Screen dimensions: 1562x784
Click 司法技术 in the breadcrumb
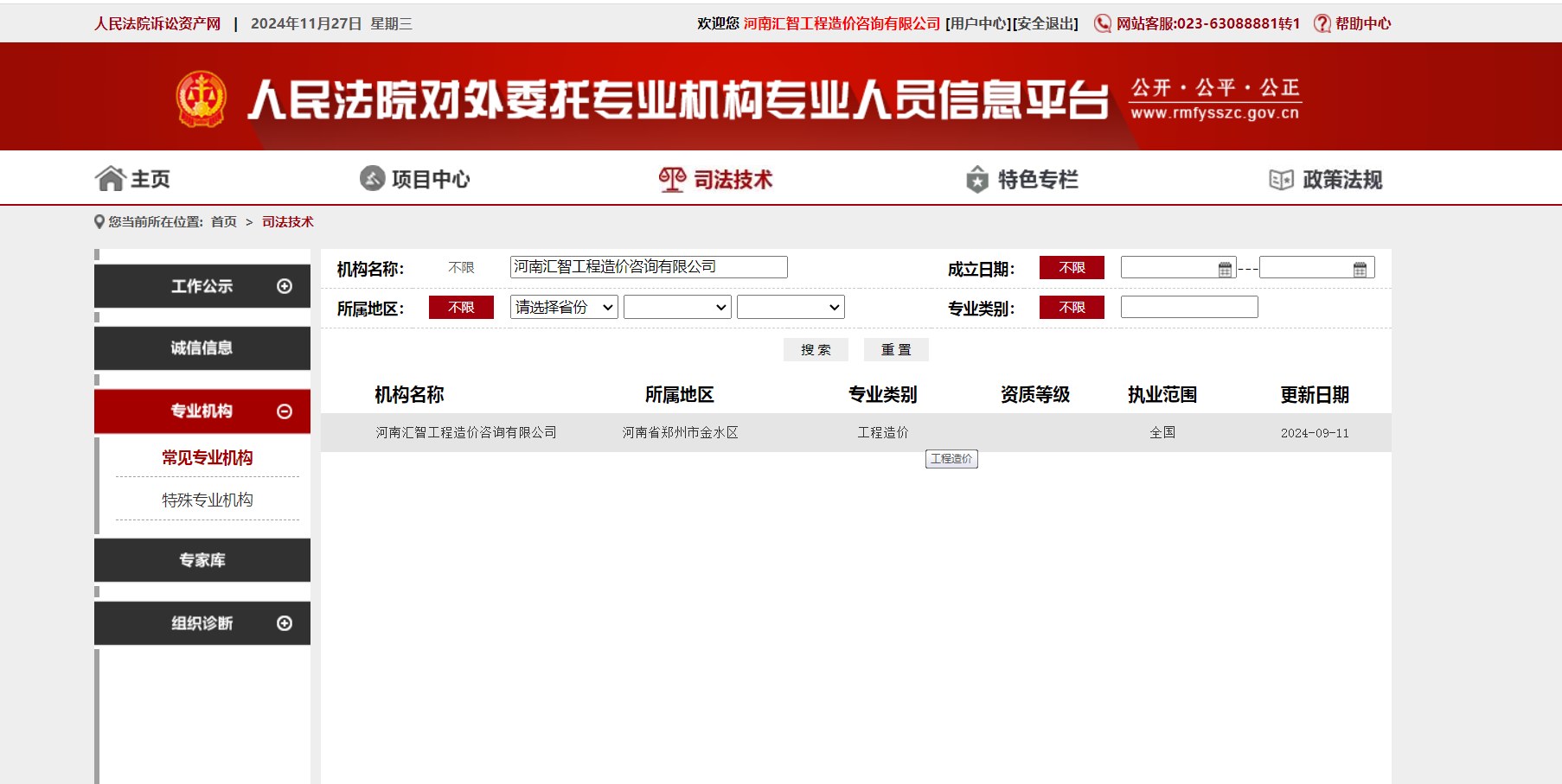(288, 222)
